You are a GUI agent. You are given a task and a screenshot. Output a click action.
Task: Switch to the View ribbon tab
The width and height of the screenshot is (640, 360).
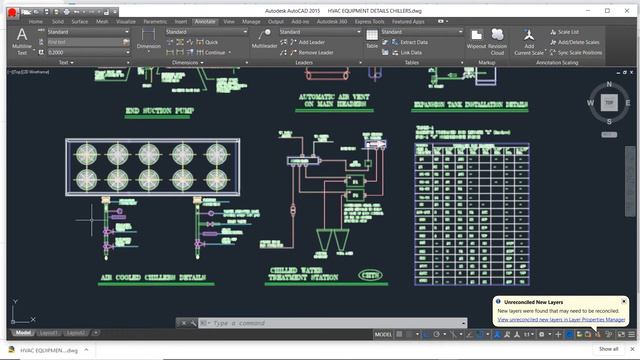229,22
